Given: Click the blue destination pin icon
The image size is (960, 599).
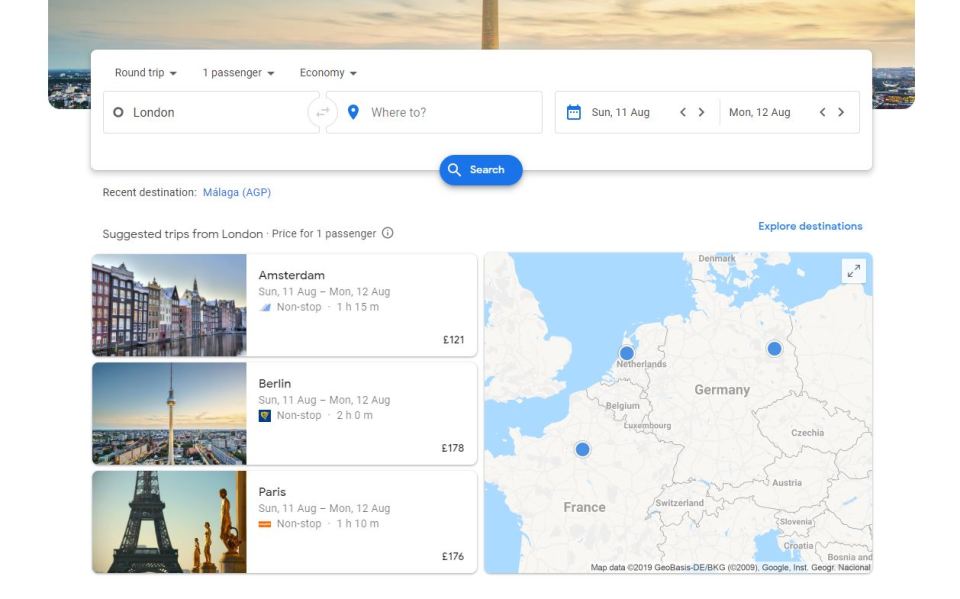Looking at the screenshot, I should pos(353,112).
